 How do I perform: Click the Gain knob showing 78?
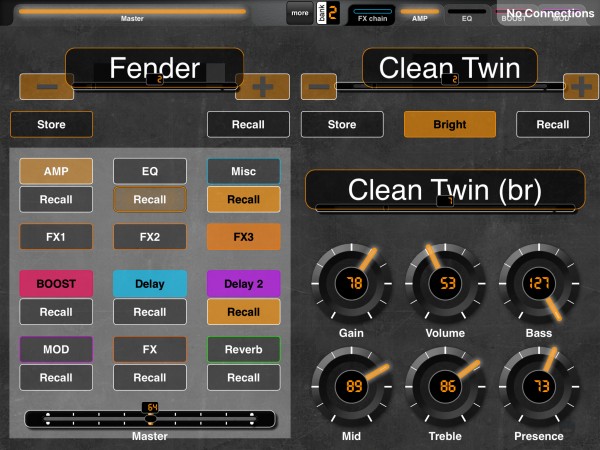(351, 284)
